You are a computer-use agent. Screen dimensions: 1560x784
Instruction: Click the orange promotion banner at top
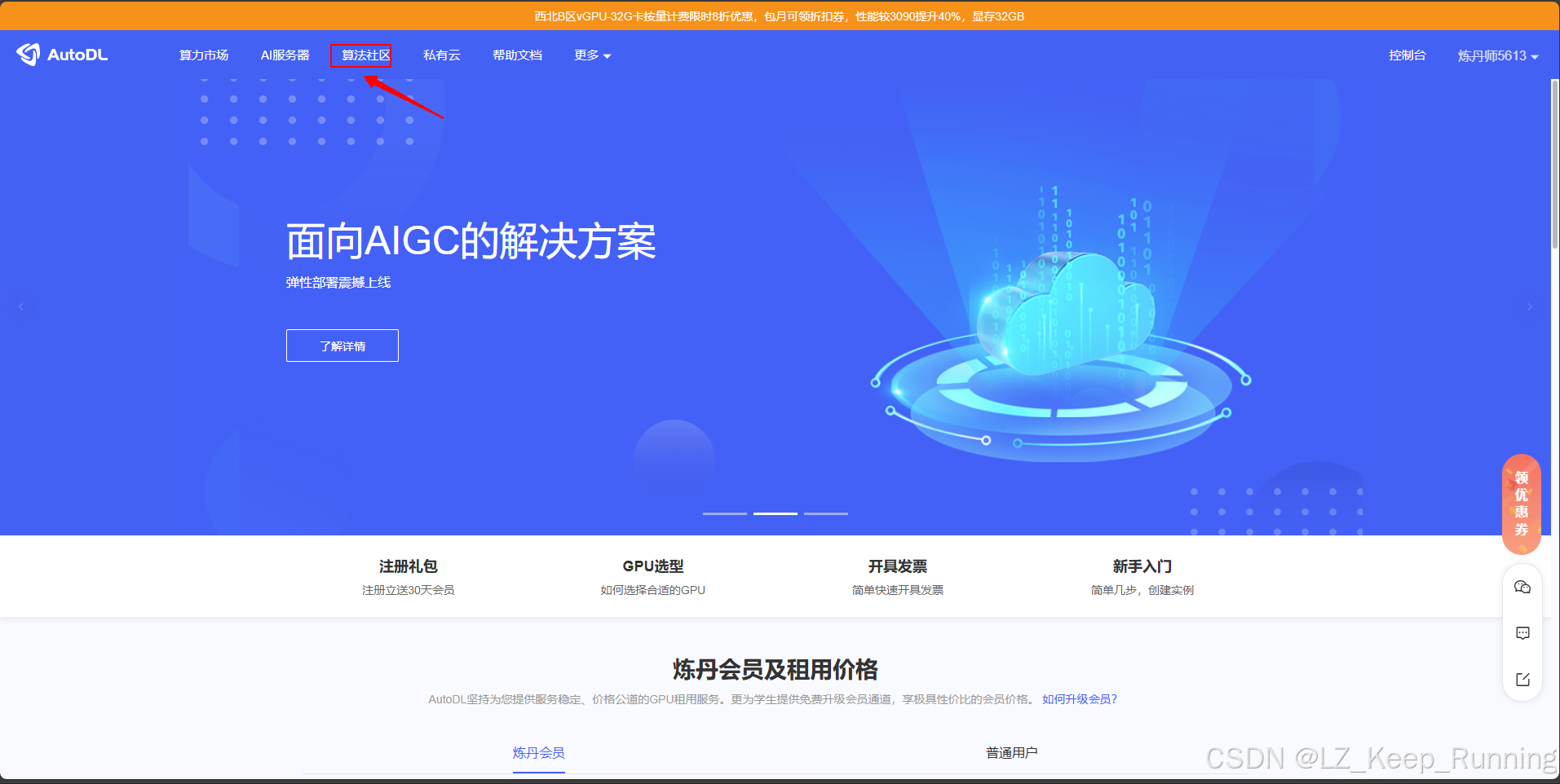[x=780, y=15]
